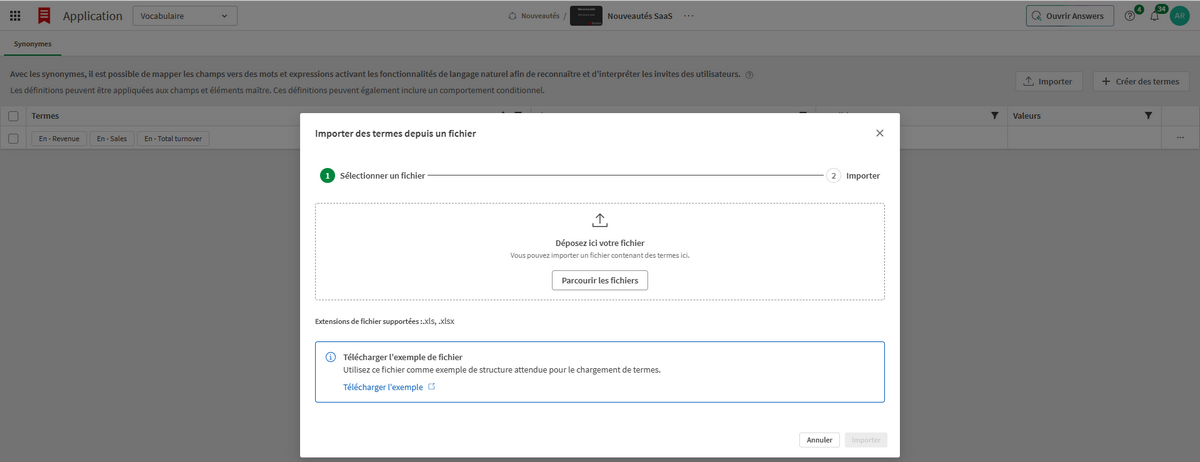Click the info icon beside Télécharger l'exemple de fichier

(x=331, y=357)
